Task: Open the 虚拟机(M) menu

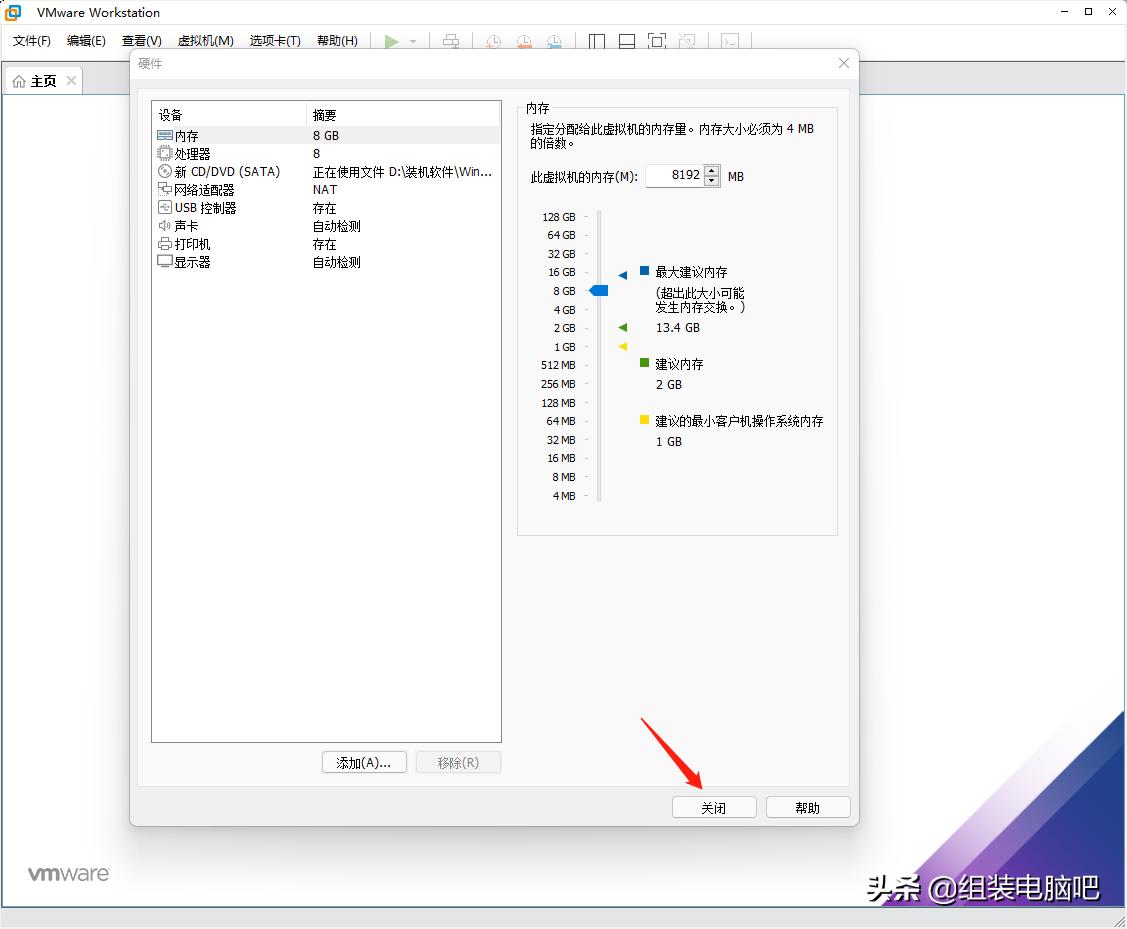Action: pyautogui.click(x=207, y=41)
